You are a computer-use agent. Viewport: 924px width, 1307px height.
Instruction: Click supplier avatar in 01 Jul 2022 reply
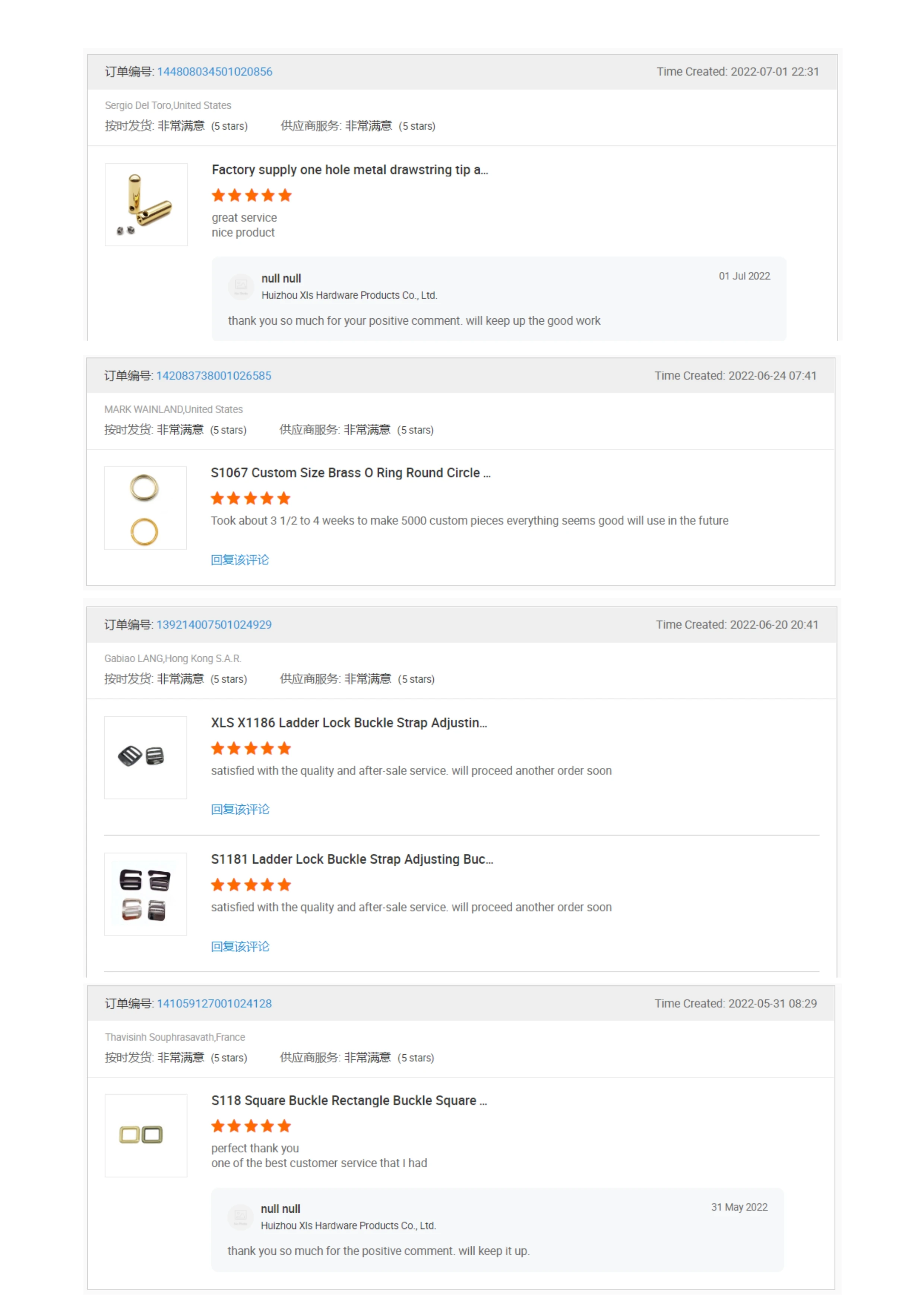241,286
